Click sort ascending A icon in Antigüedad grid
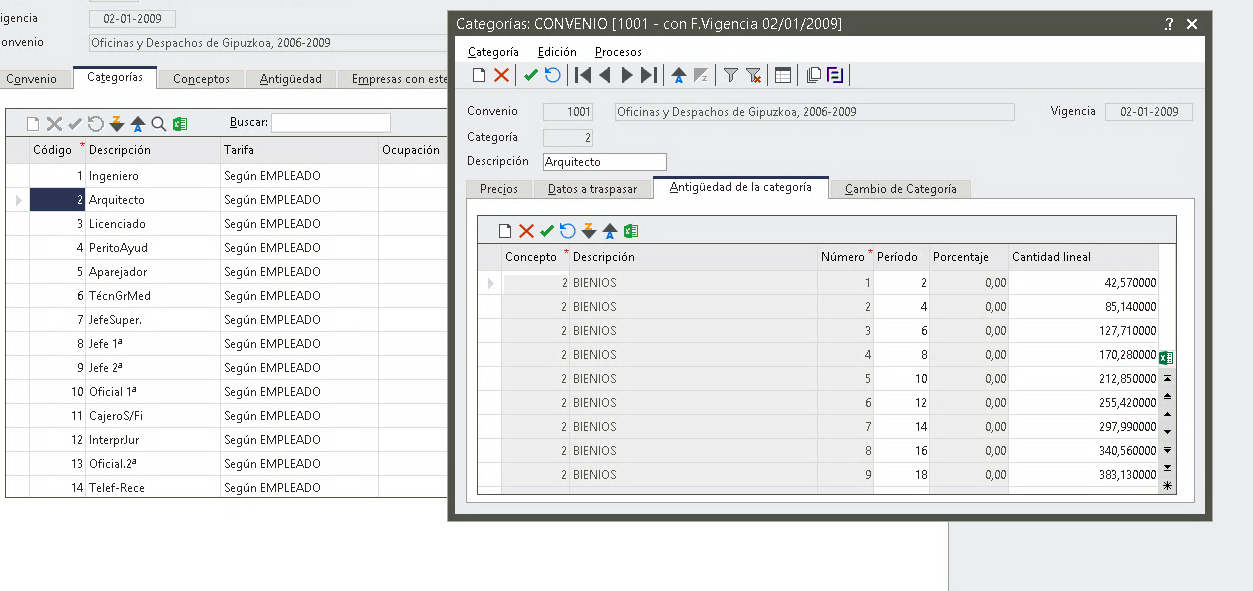 pos(610,231)
